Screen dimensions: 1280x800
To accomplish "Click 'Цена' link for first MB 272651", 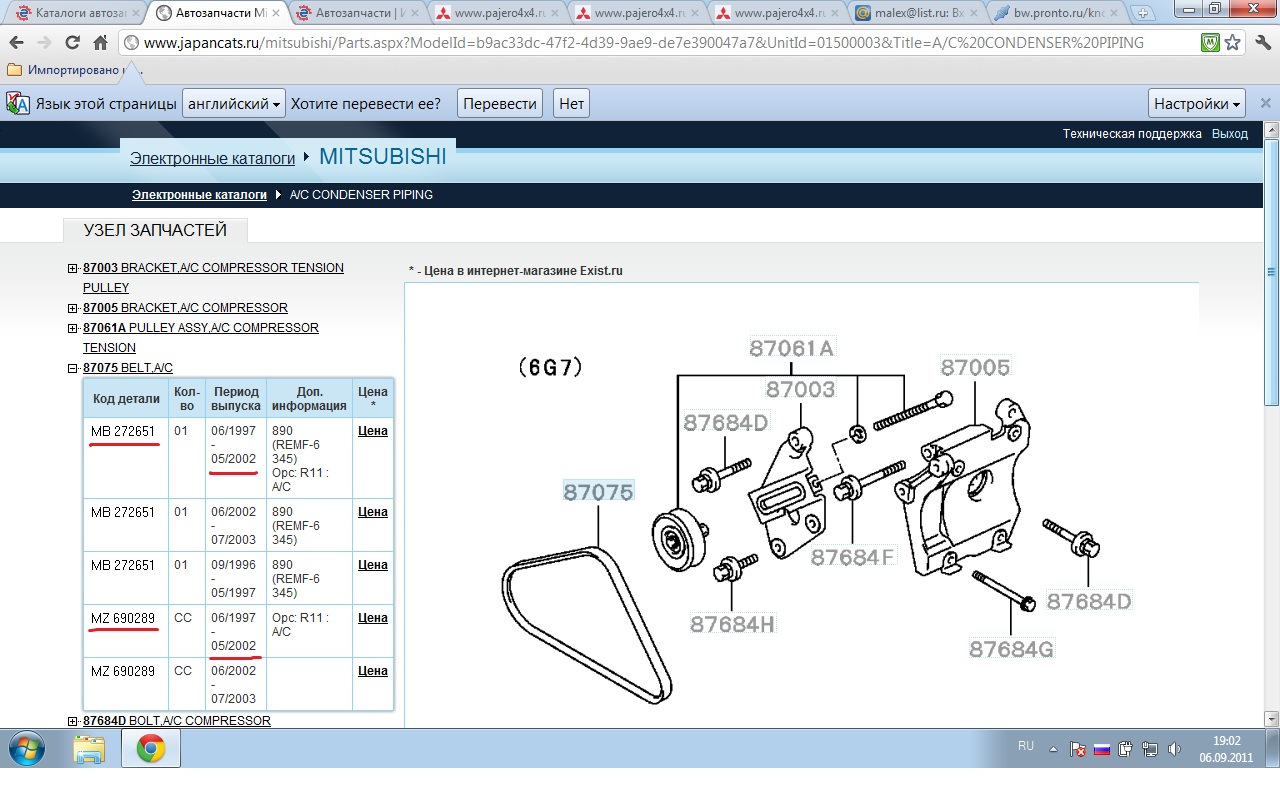I will point(372,431).
